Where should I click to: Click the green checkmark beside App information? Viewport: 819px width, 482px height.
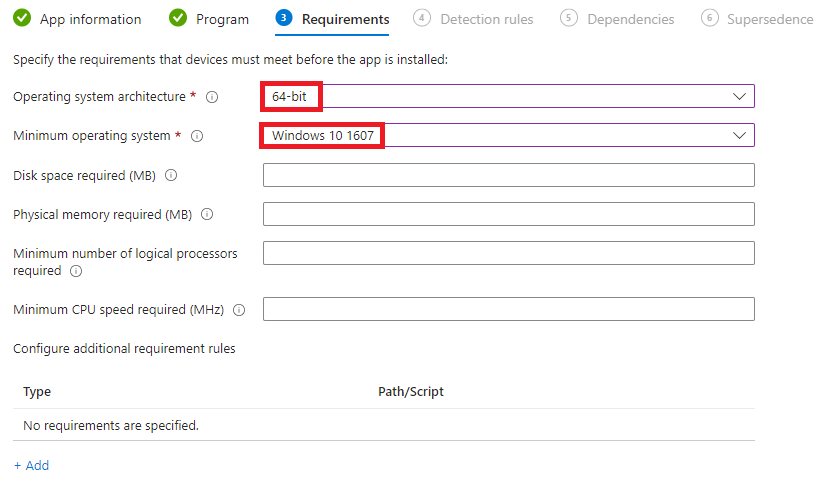click(x=22, y=18)
